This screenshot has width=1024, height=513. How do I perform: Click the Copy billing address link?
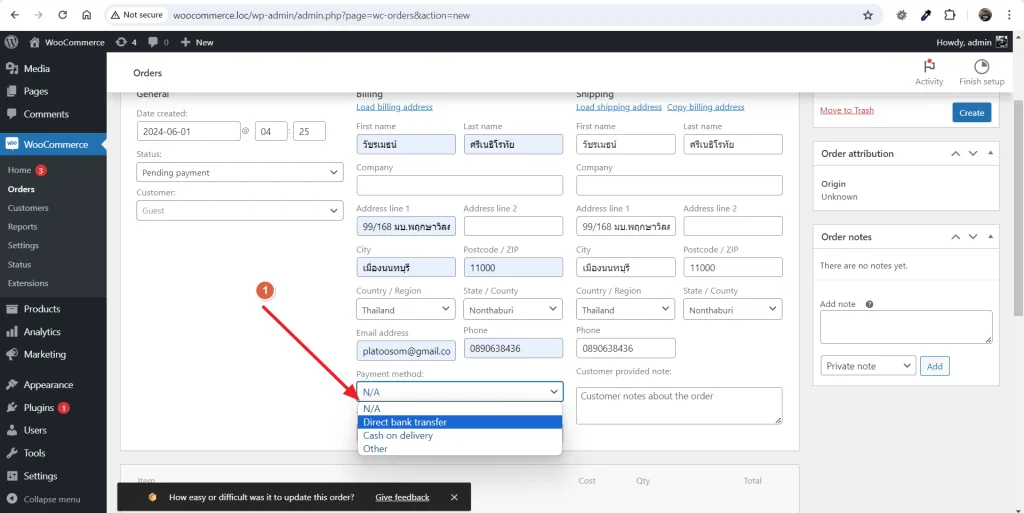click(x=705, y=107)
